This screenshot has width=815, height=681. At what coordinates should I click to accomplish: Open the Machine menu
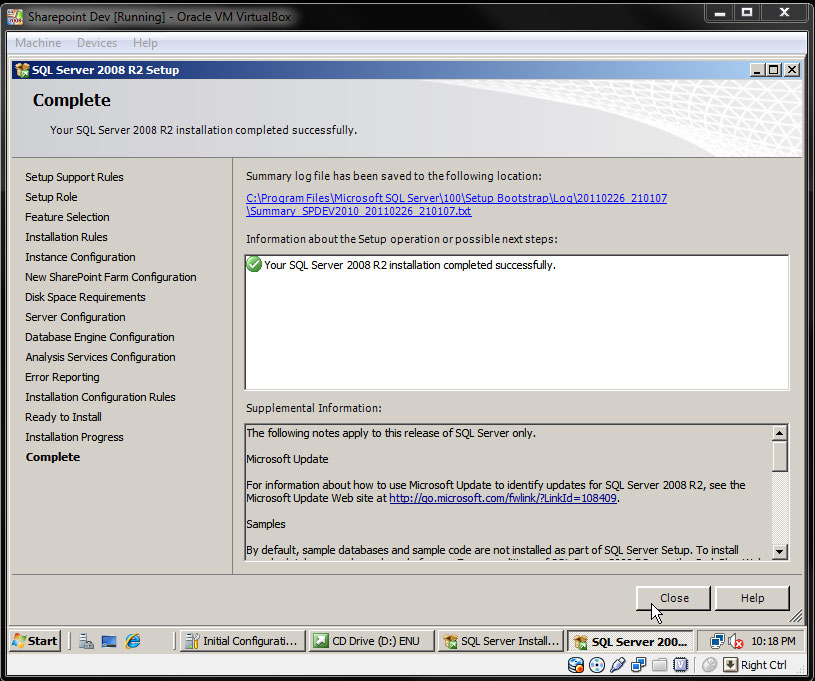pos(38,43)
